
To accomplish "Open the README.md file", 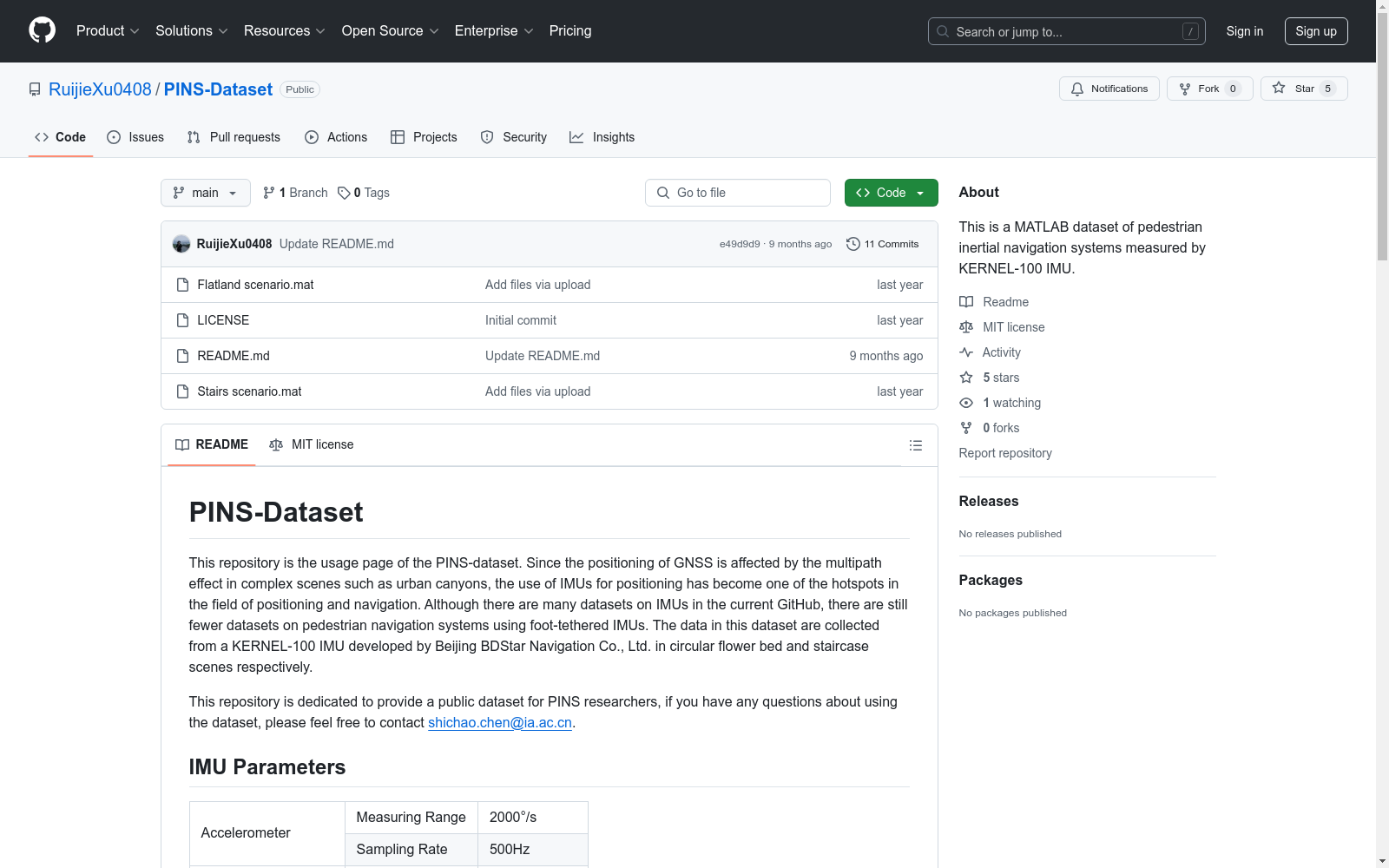I will point(234,356).
